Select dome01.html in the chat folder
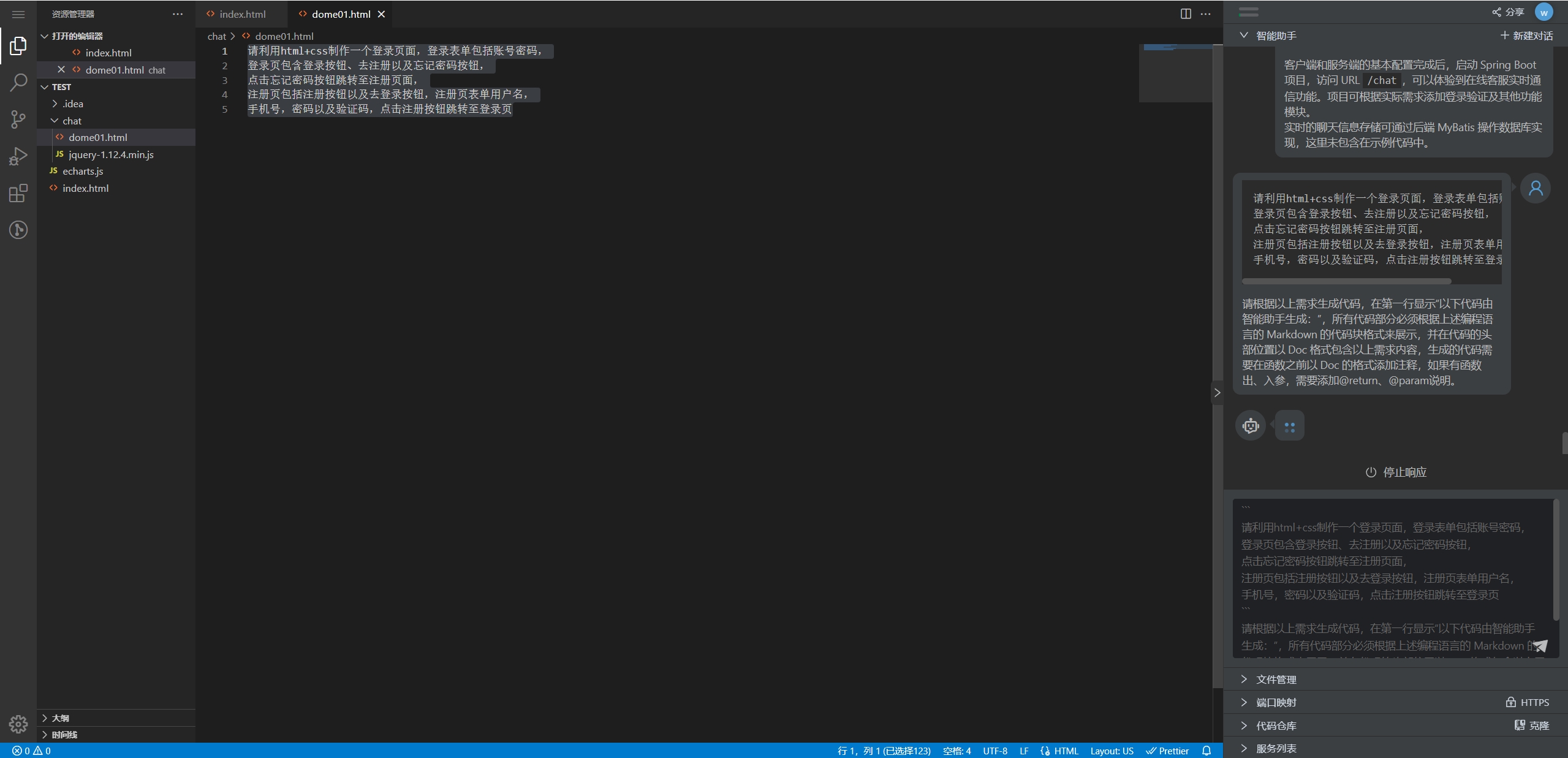Screen dimensions: 1568x758 click(x=116, y=137)
